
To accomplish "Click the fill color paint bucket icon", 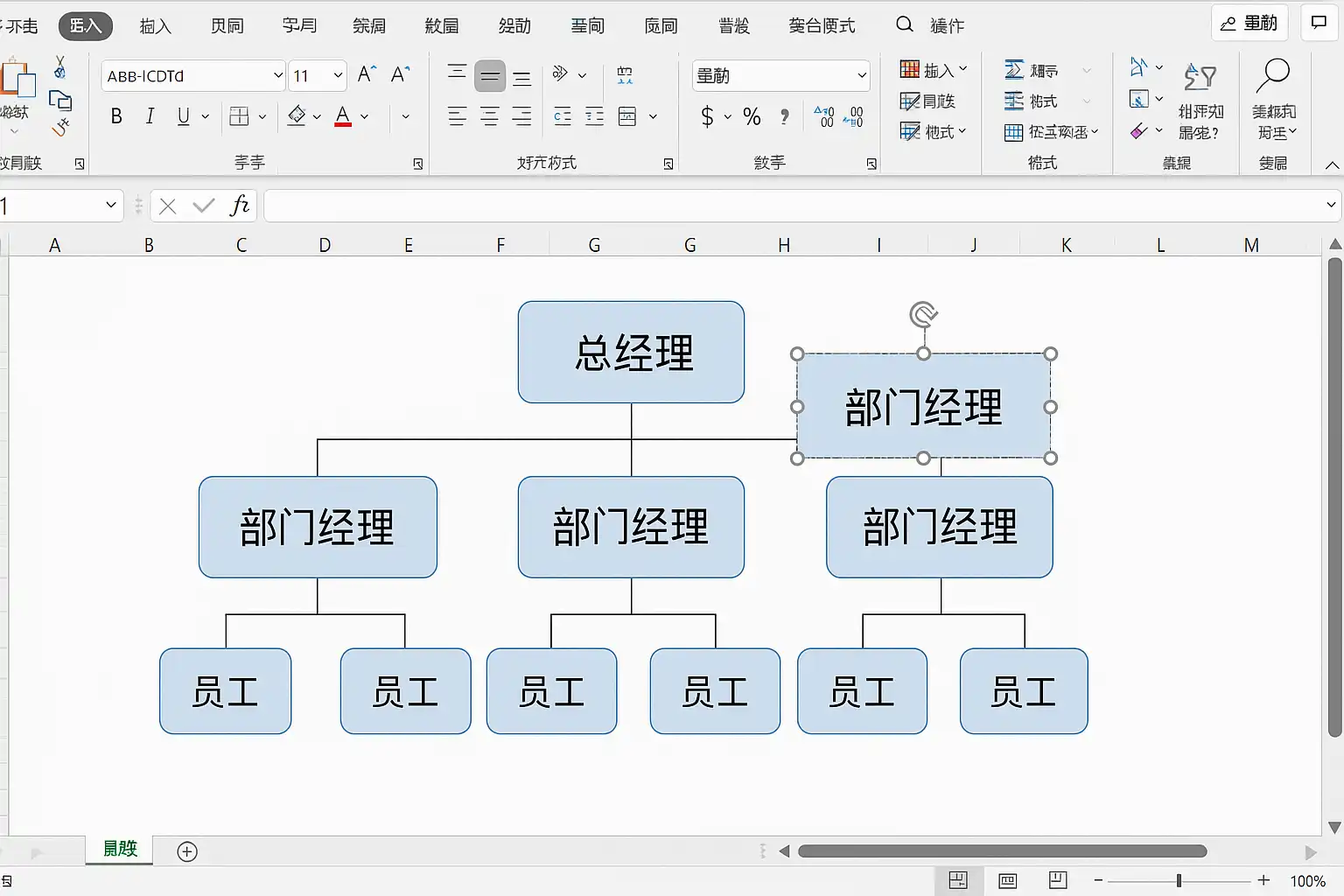I will 297,116.
